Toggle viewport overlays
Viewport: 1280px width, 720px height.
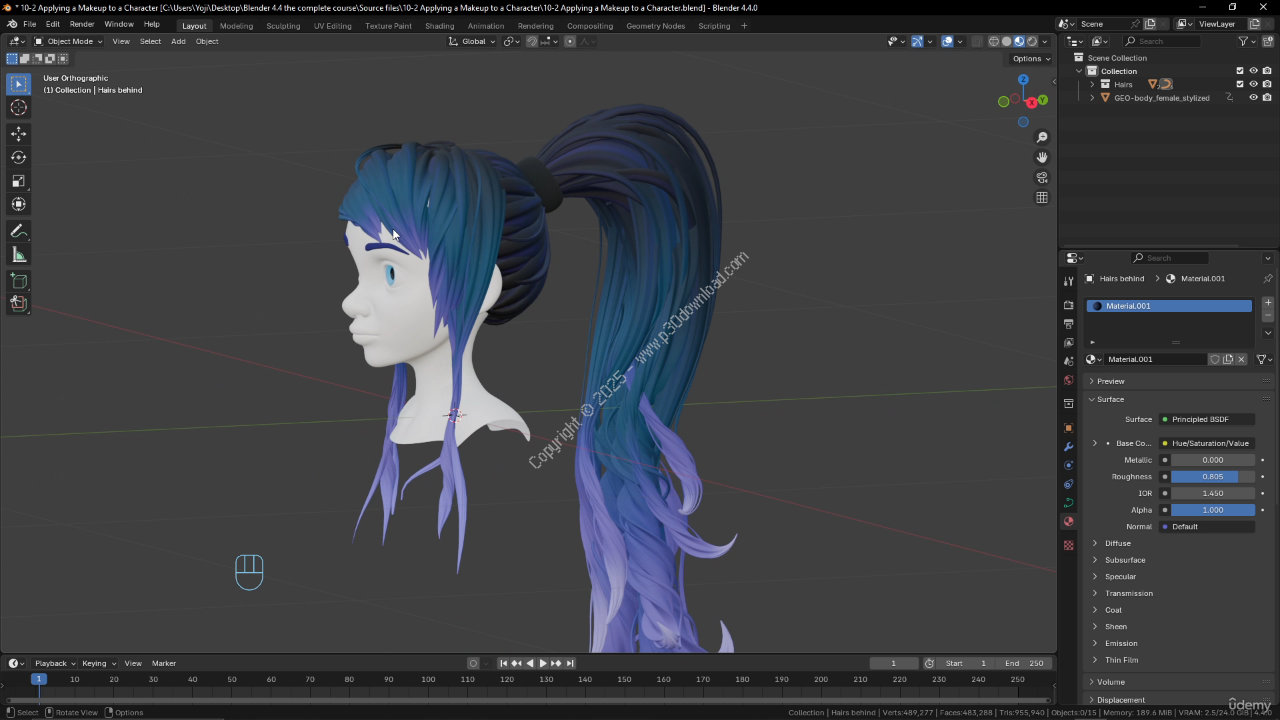(x=947, y=41)
